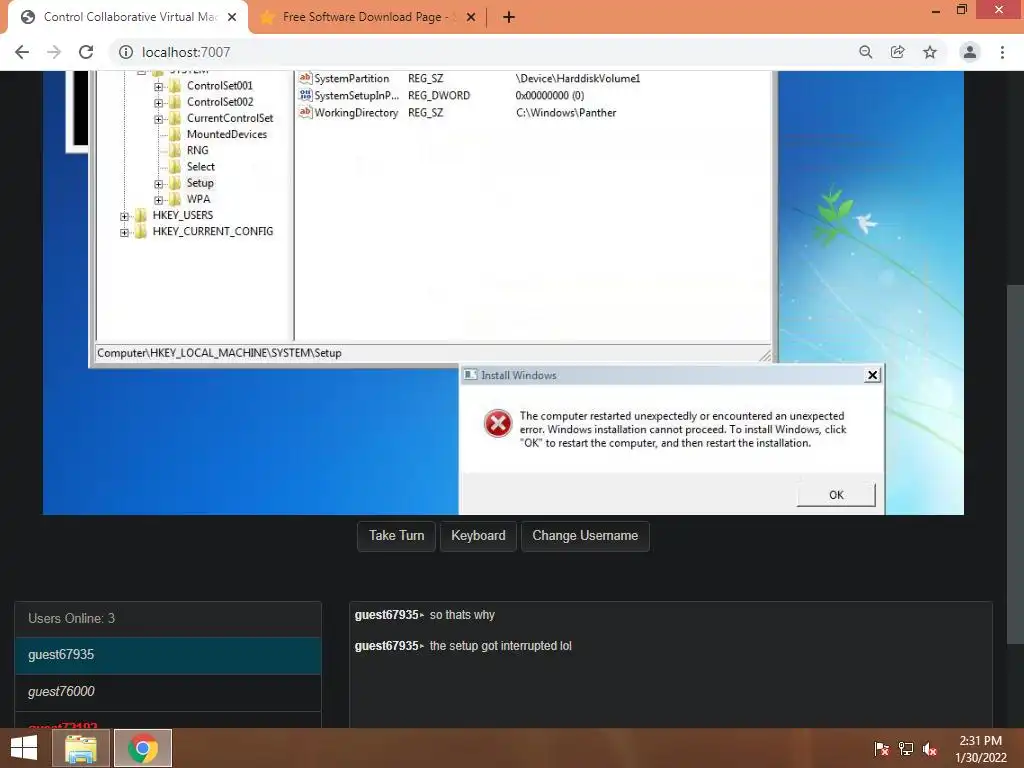
Task: Open a new browser tab
Action: [x=509, y=18]
